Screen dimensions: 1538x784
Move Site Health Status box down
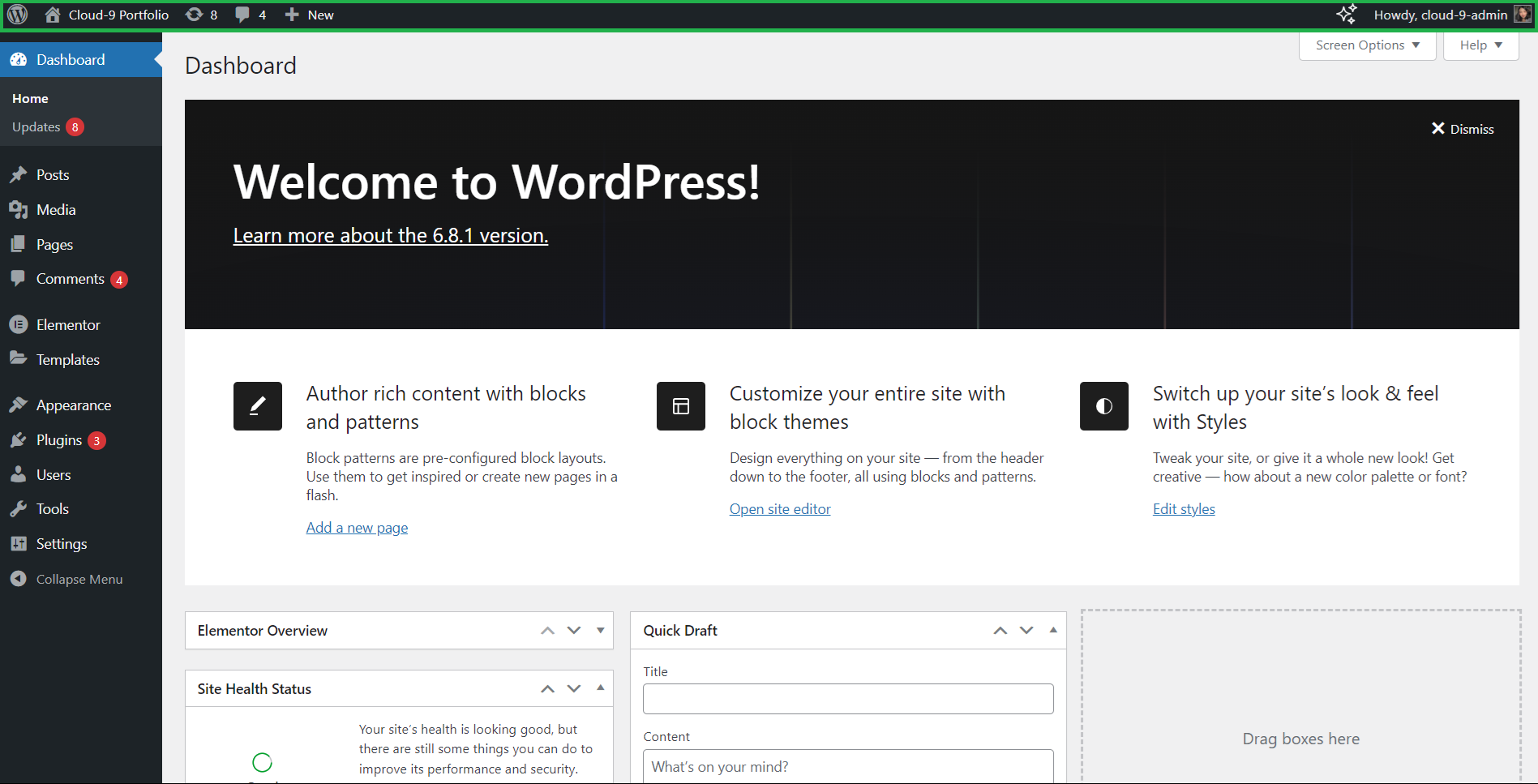point(574,689)
